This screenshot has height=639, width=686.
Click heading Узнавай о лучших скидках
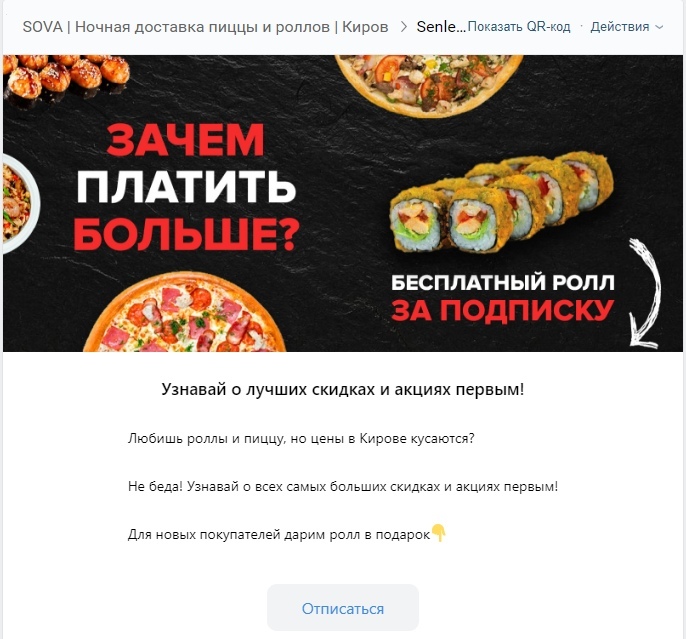click(343, 389)
